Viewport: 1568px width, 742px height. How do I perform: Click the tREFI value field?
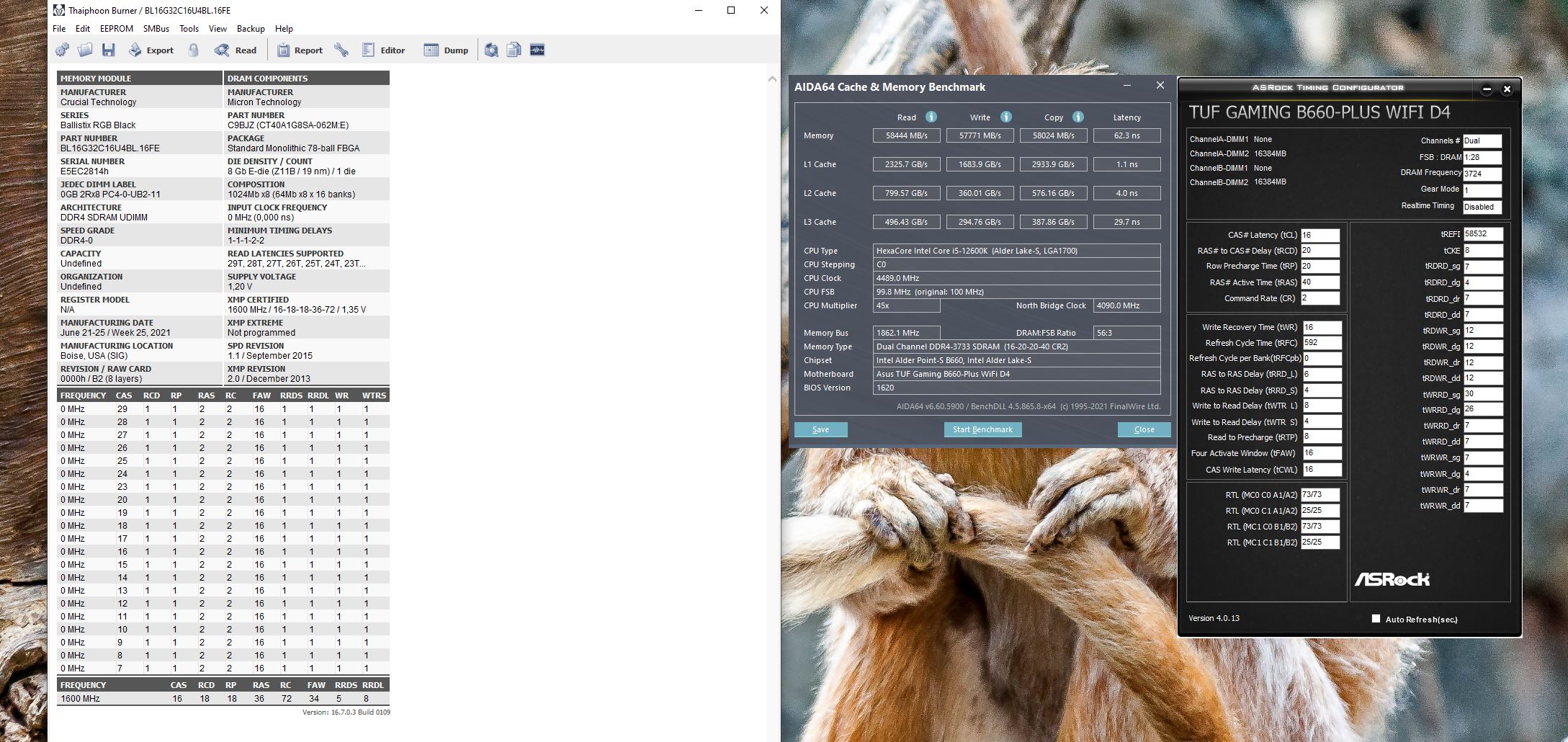click(x=1484, y=234)
